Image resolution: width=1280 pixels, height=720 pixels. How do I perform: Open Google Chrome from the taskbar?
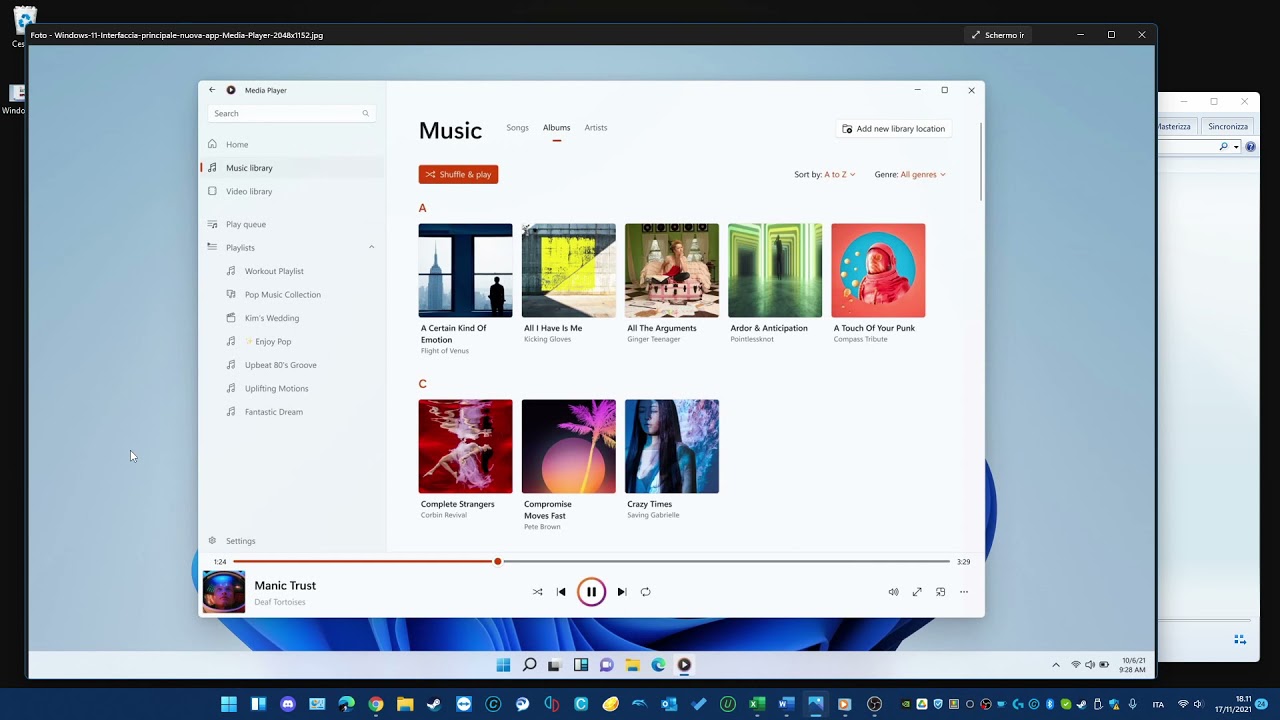tap(376, 704)
